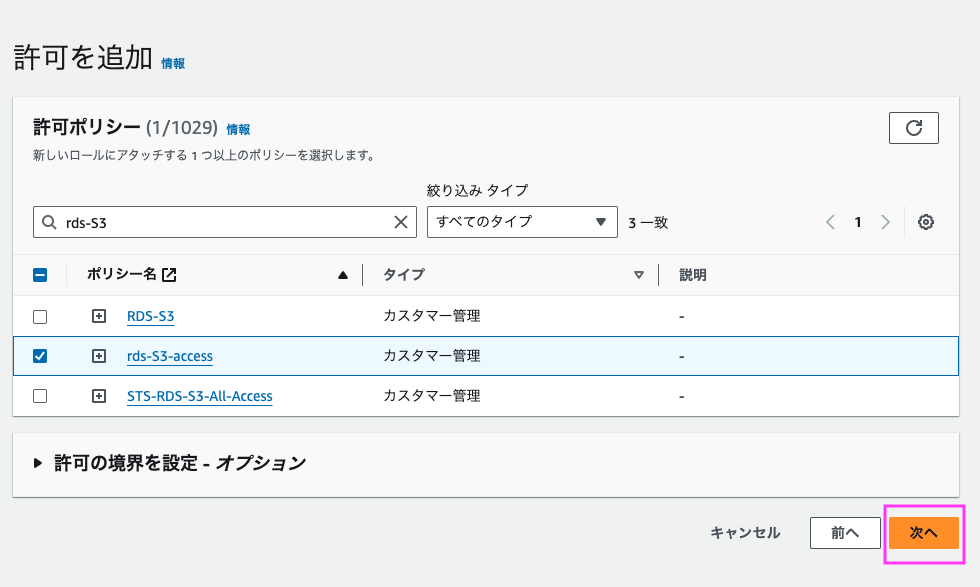Click the orange 次へ button

click(923, 533)
